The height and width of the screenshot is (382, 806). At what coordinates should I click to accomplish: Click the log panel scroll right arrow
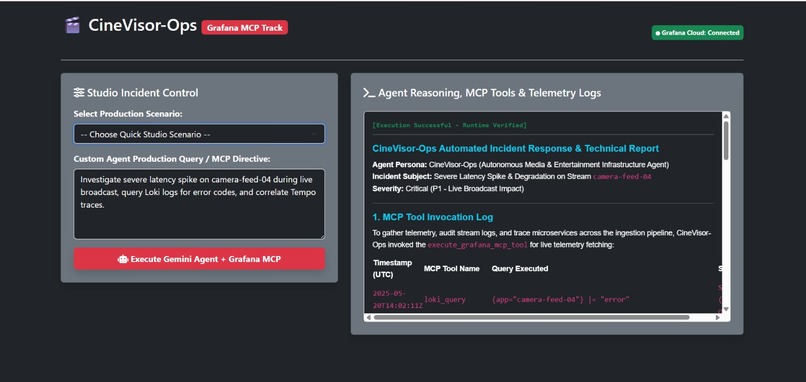718,317
